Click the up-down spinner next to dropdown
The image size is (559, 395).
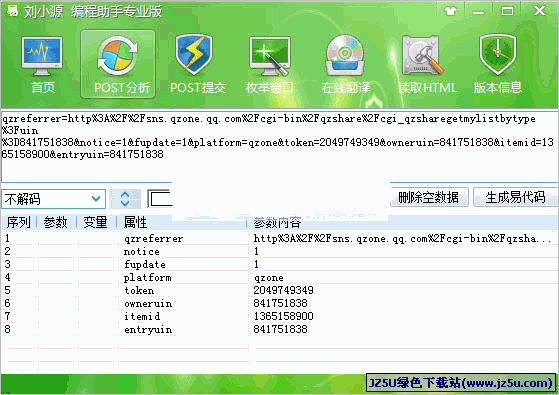(x=125, y=199)
